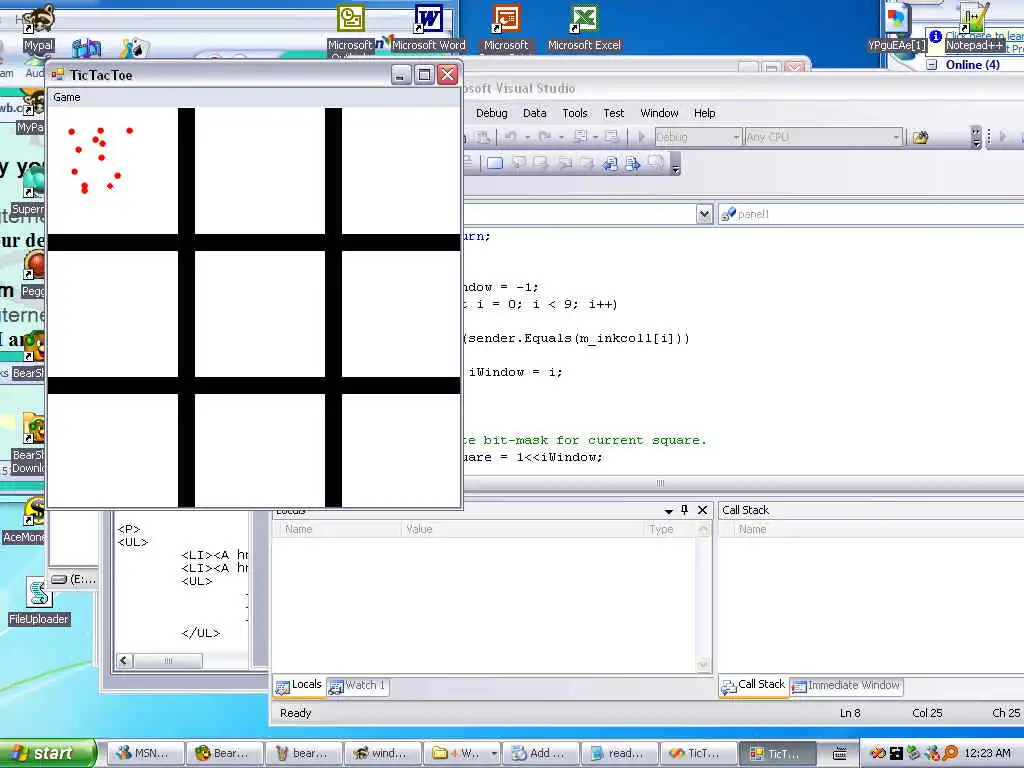Click the bottom-right TicTacToe square
Screen dimensions: 1024x768
pyautogui.click(x=401, y=451)
